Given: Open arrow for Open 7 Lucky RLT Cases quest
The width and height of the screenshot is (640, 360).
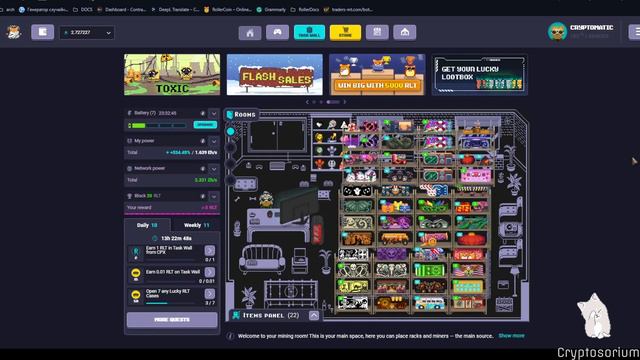Looking at the screenshot, I should (x=210, y=294).
